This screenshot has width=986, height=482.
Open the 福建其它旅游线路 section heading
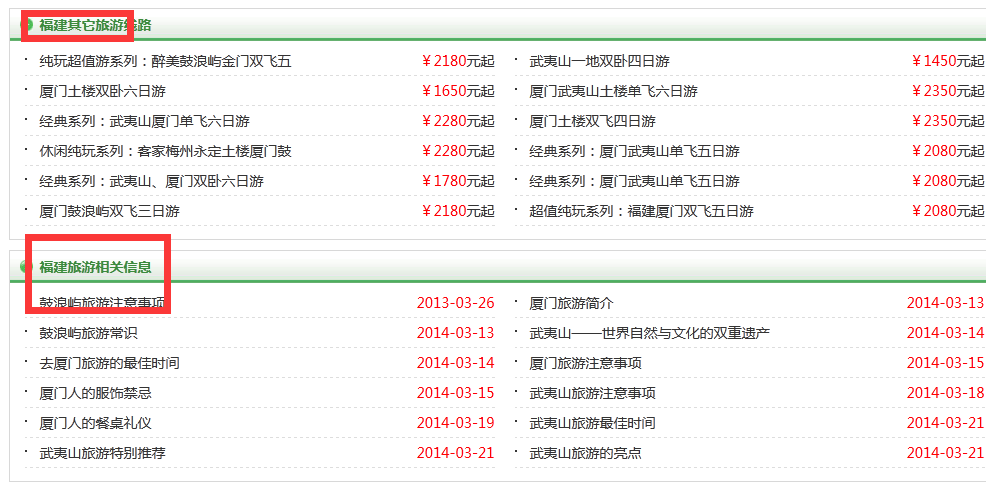point(95,25)
